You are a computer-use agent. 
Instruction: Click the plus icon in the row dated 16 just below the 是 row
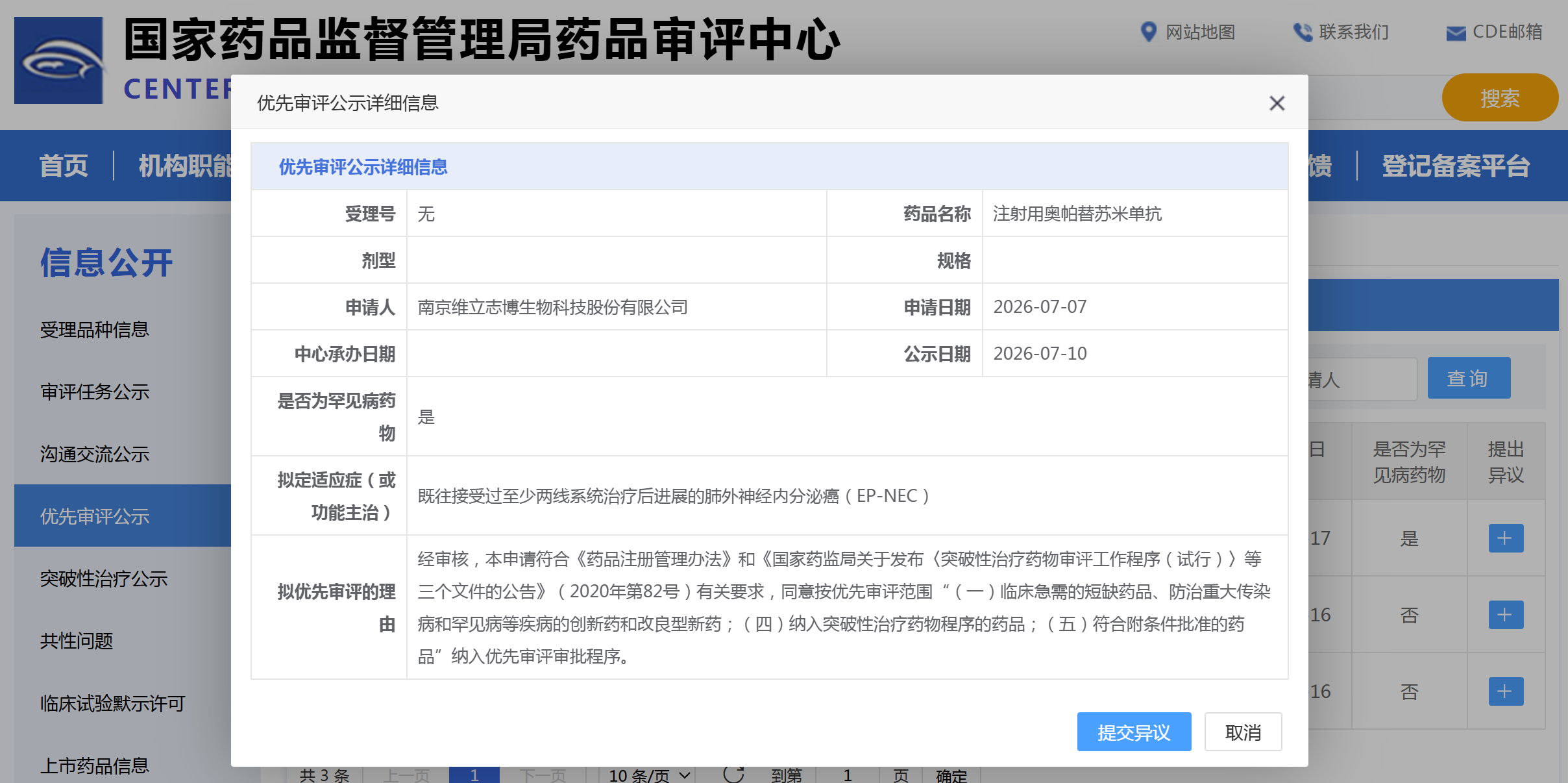click(x=1505, y=615)
